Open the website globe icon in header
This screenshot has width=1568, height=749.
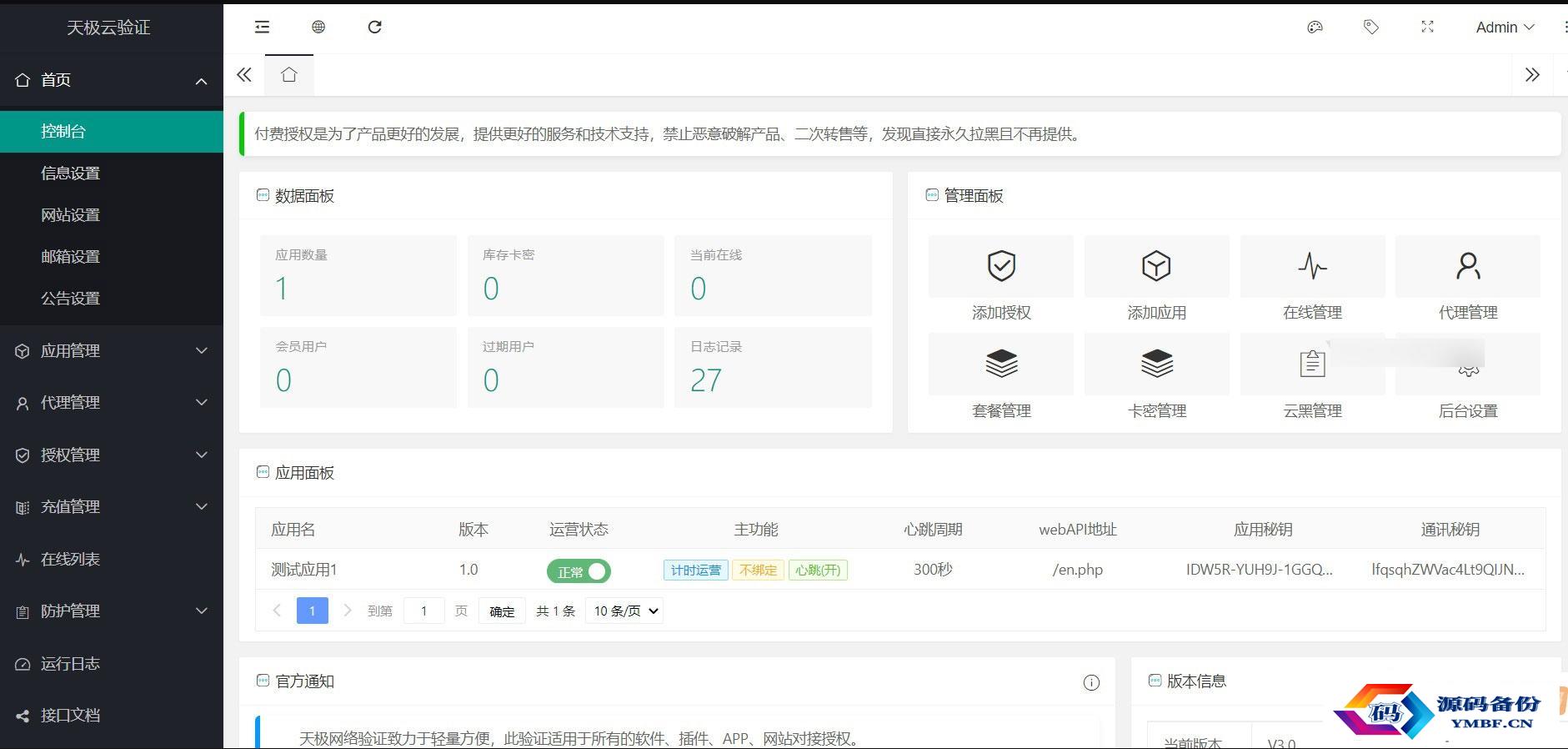(x=318, y=27)
